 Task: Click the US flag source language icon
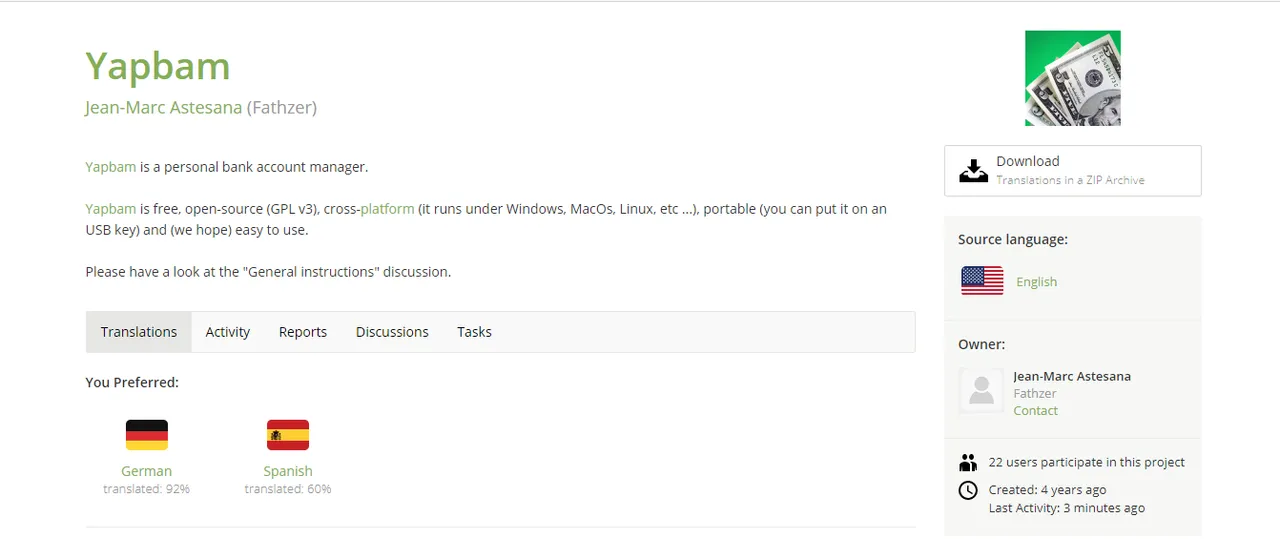[x=982, y=281]
